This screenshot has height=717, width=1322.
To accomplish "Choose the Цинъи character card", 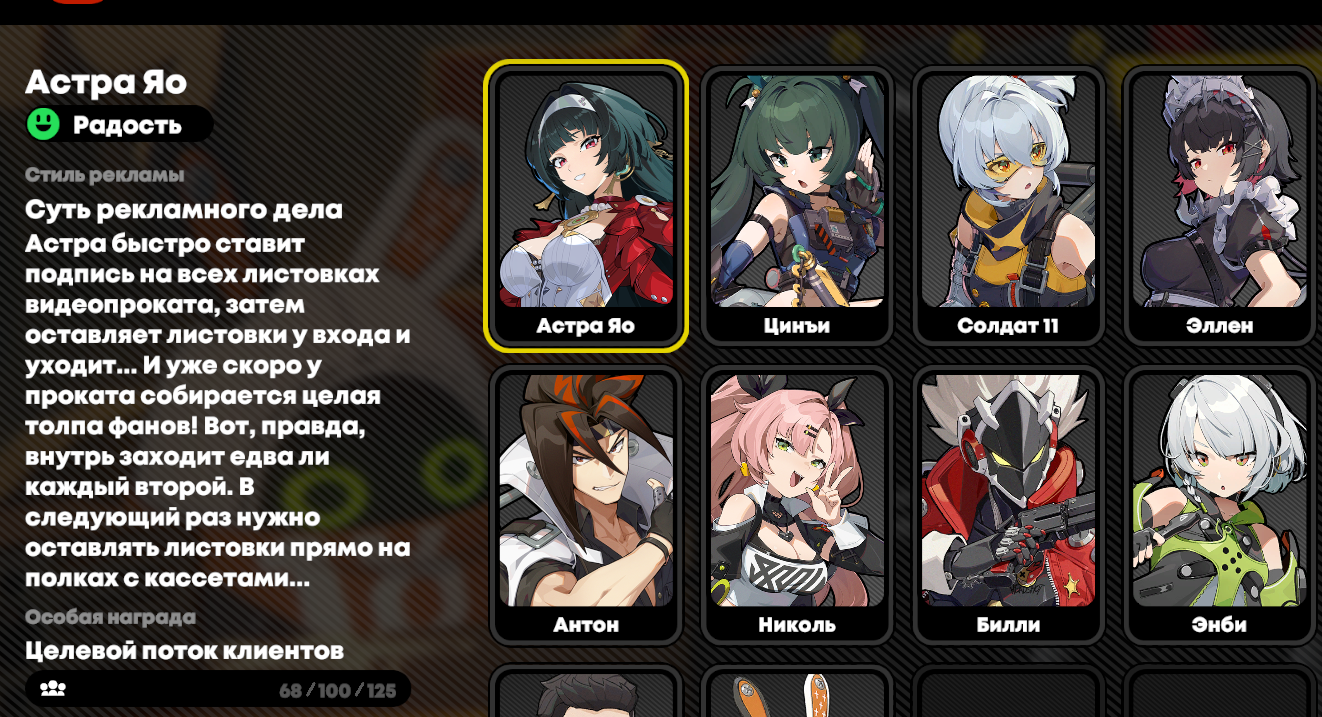I will pos(797,206).
